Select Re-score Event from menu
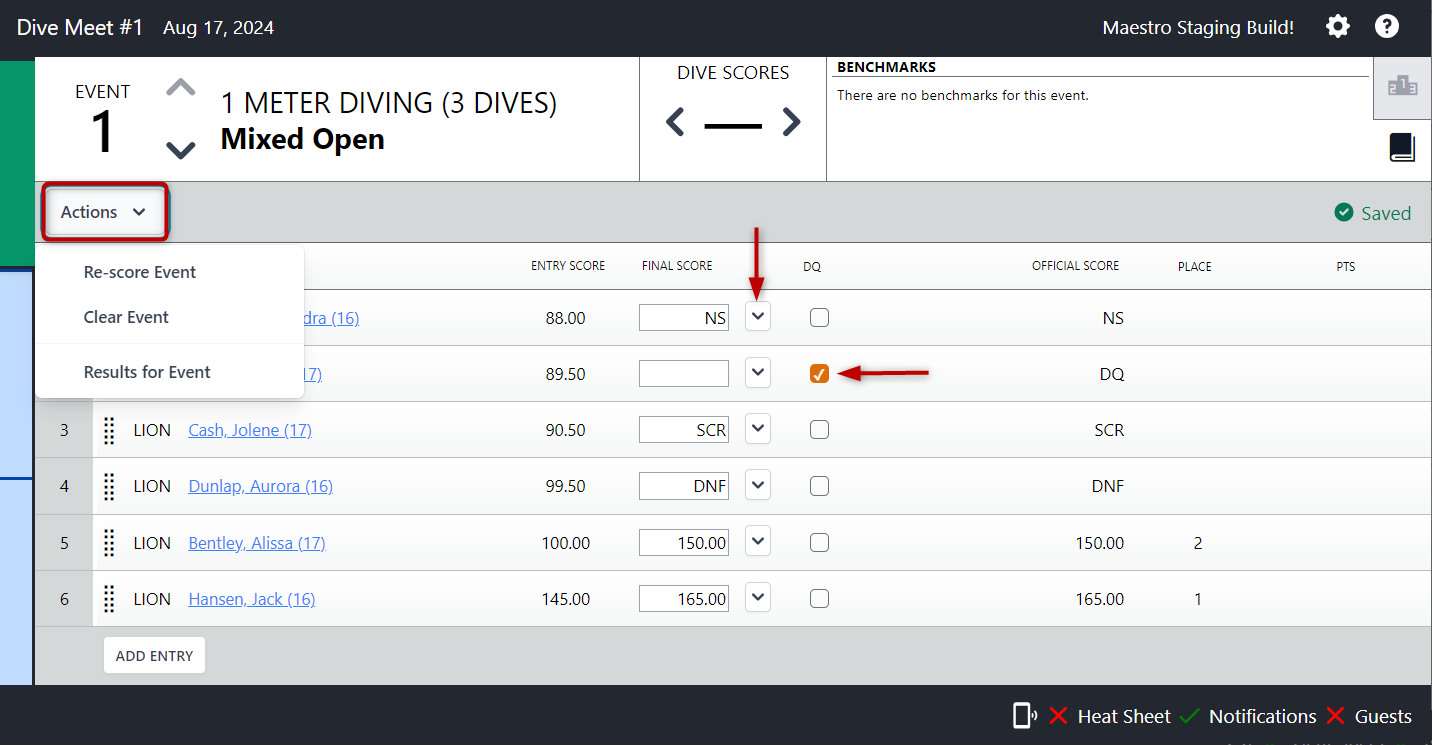This screenshot has height=745, width=1432. point(140,272)
